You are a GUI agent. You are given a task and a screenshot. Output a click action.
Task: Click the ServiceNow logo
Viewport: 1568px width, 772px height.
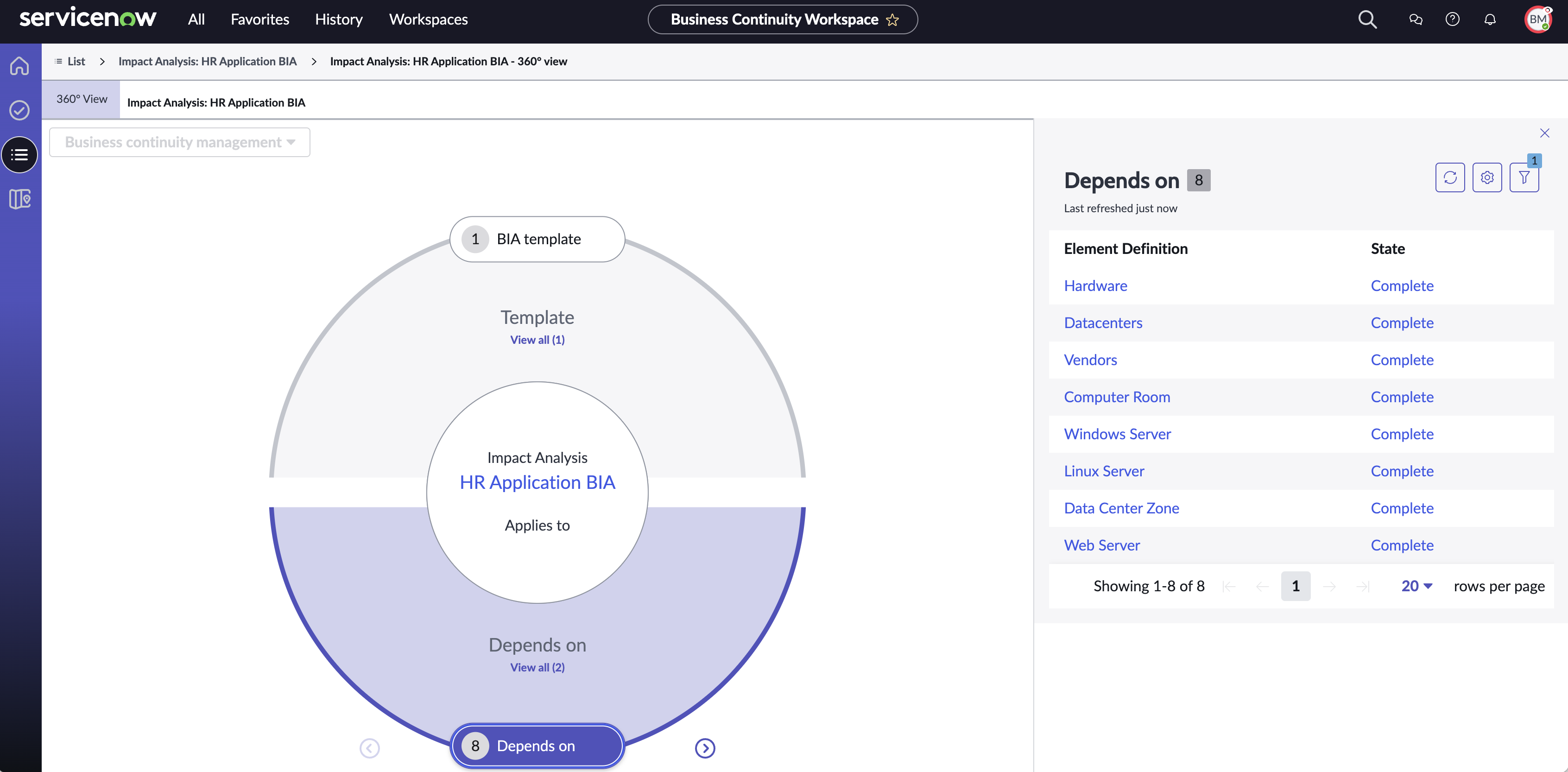point(88,18)
